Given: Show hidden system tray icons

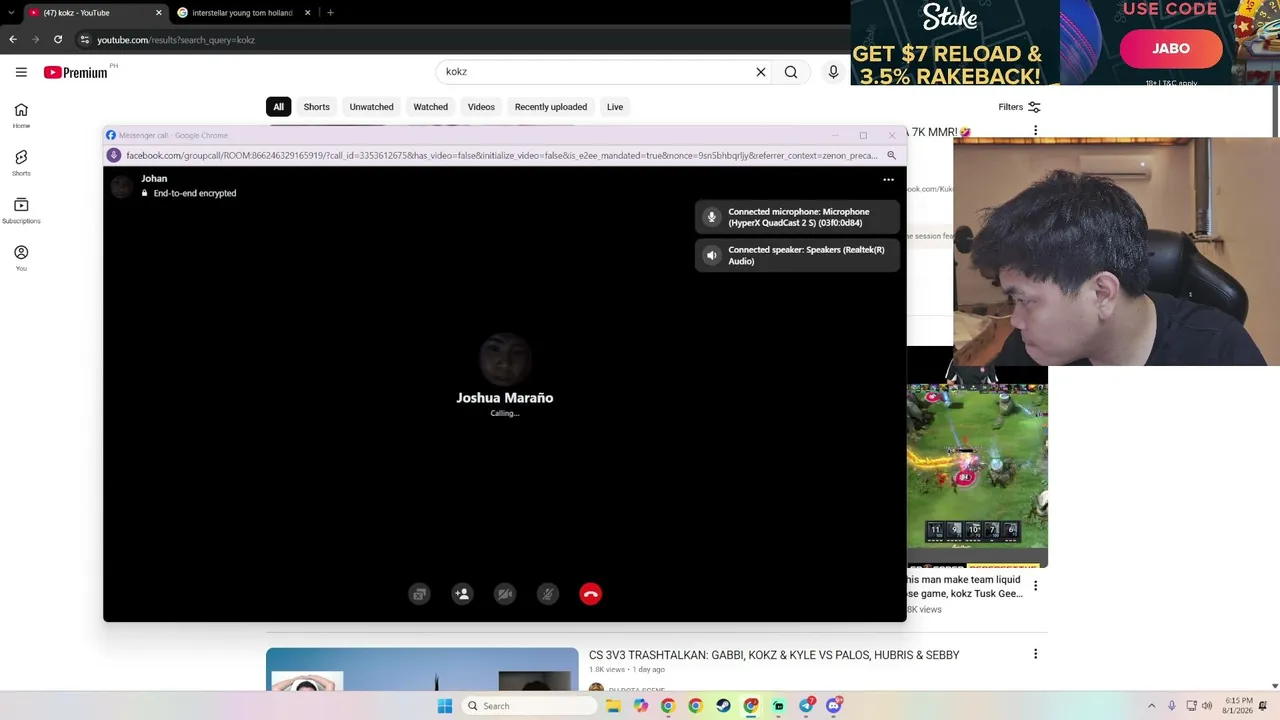Looking at the screenshot, I should click(1151, 706).
